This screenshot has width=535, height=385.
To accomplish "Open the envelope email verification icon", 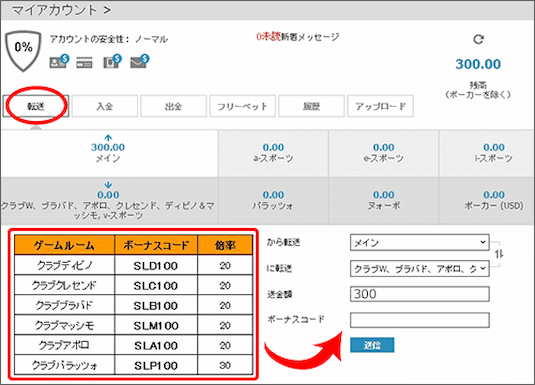I will 140,61.
